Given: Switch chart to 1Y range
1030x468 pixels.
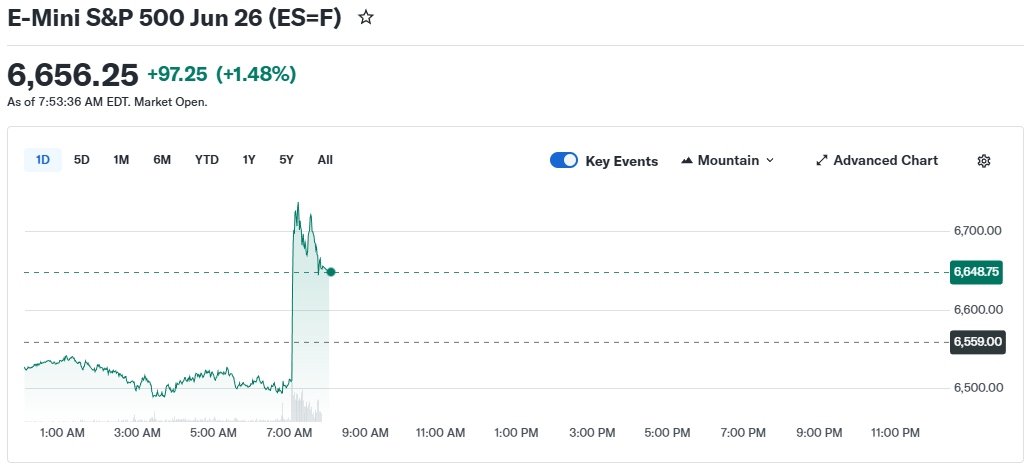Looking at the screenshot, I should point(249,160).
